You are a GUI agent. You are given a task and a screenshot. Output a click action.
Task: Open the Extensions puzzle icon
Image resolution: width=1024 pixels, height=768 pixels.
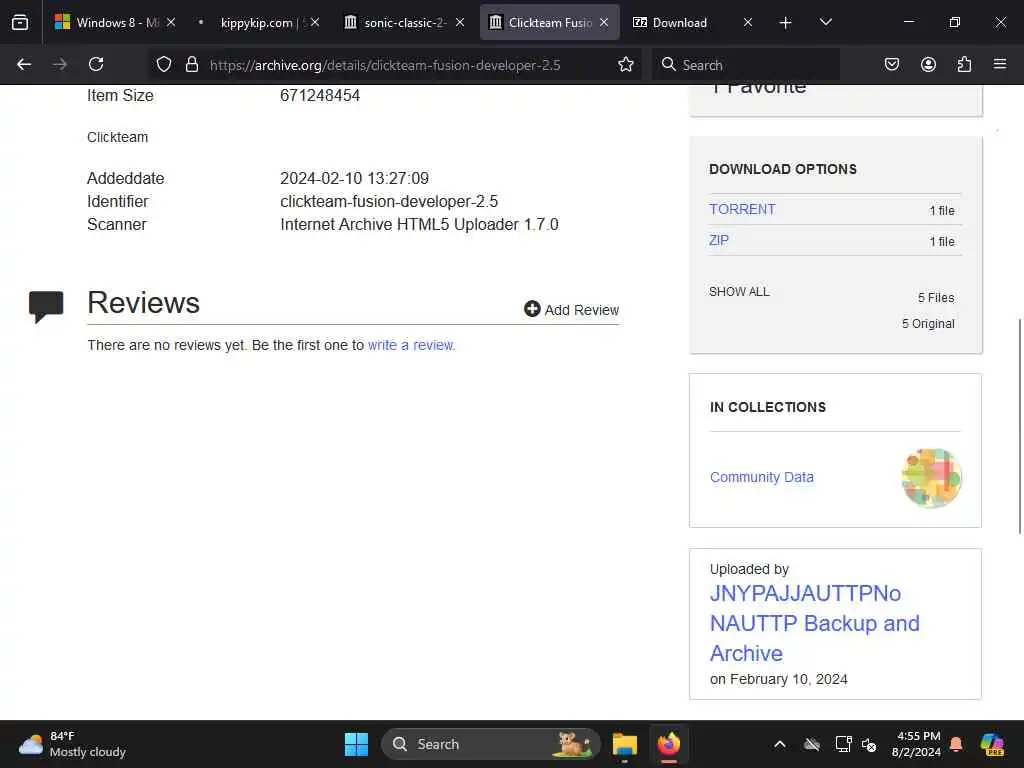[964, 64]
